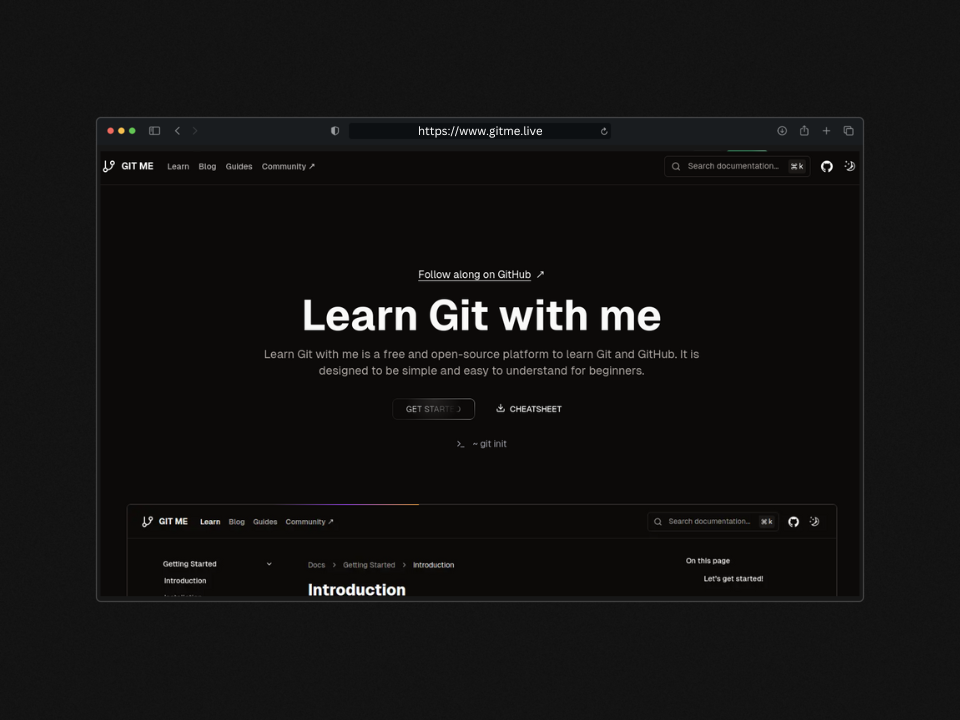Screen dimensions: 960x720
Task: Click the browser forward arrow
Action: click(195, 131)
